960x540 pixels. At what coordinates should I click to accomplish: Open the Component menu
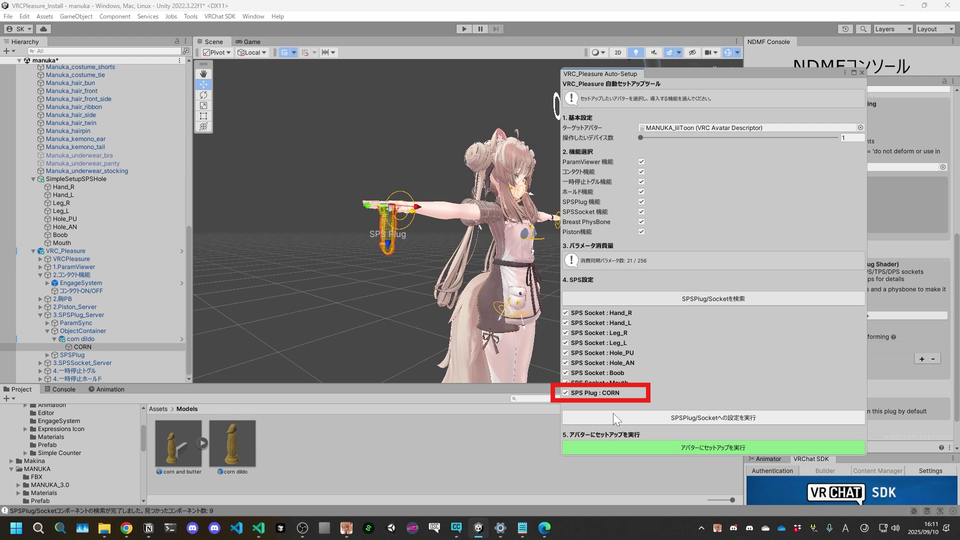pos(114,17)
